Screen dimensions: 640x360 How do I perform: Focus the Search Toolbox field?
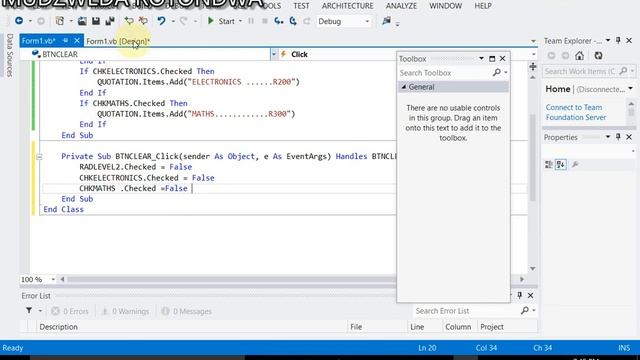[445, 73]
